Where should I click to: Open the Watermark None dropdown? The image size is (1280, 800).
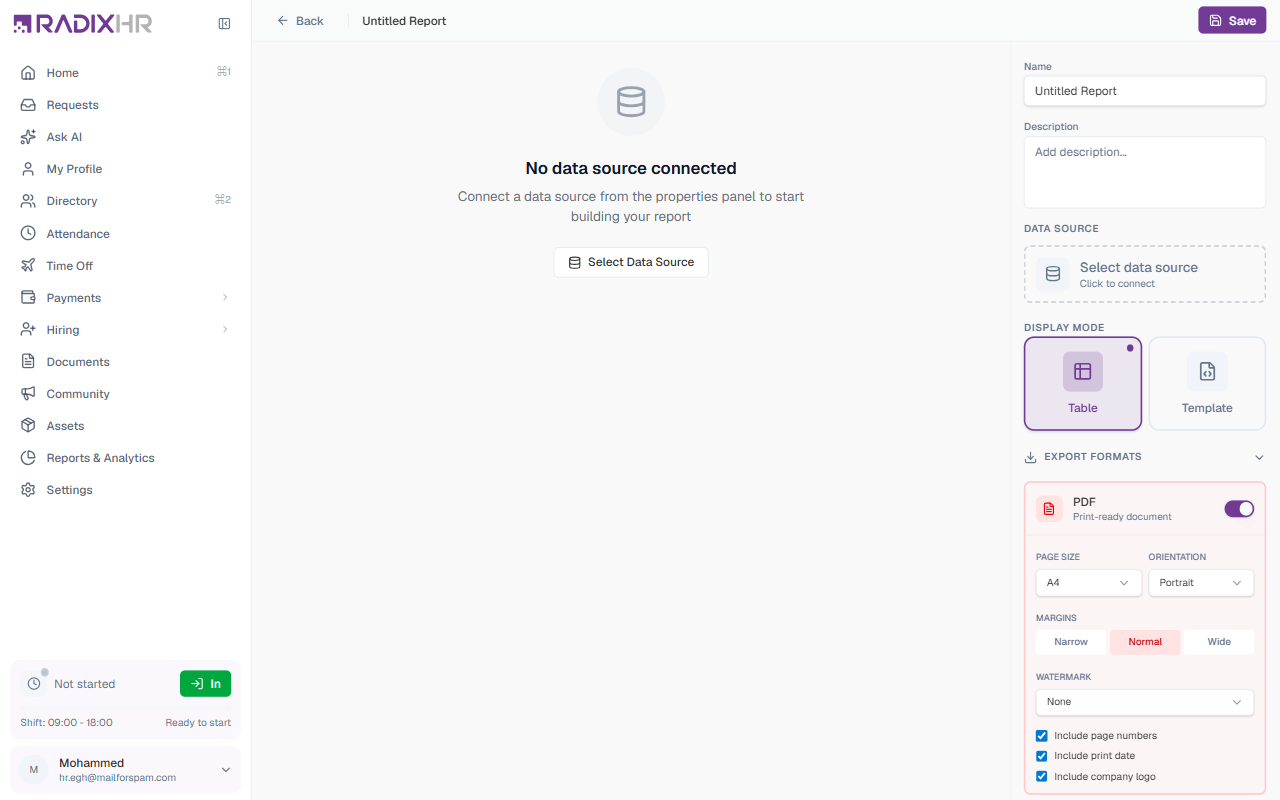tap(1145, 702)
